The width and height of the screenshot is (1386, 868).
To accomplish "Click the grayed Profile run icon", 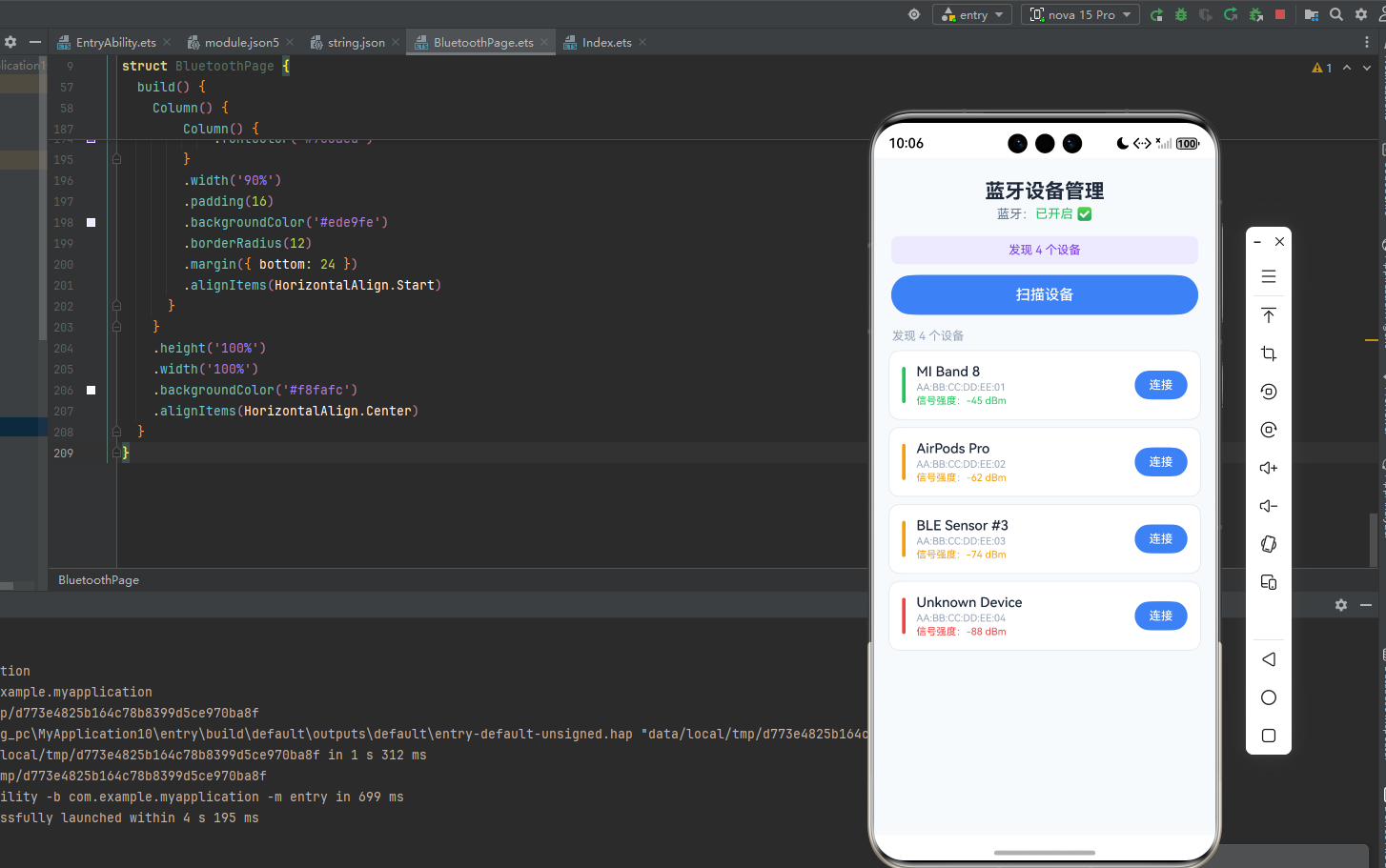I will pyautogui.click(x=1206, y=14).
